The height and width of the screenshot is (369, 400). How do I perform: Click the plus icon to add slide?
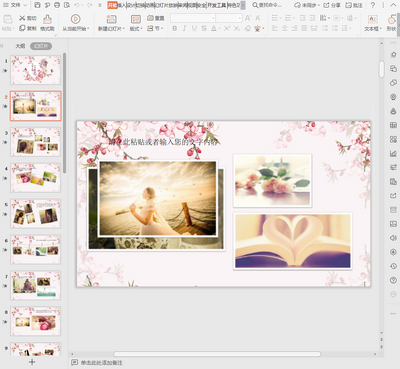tap(32, 362)
